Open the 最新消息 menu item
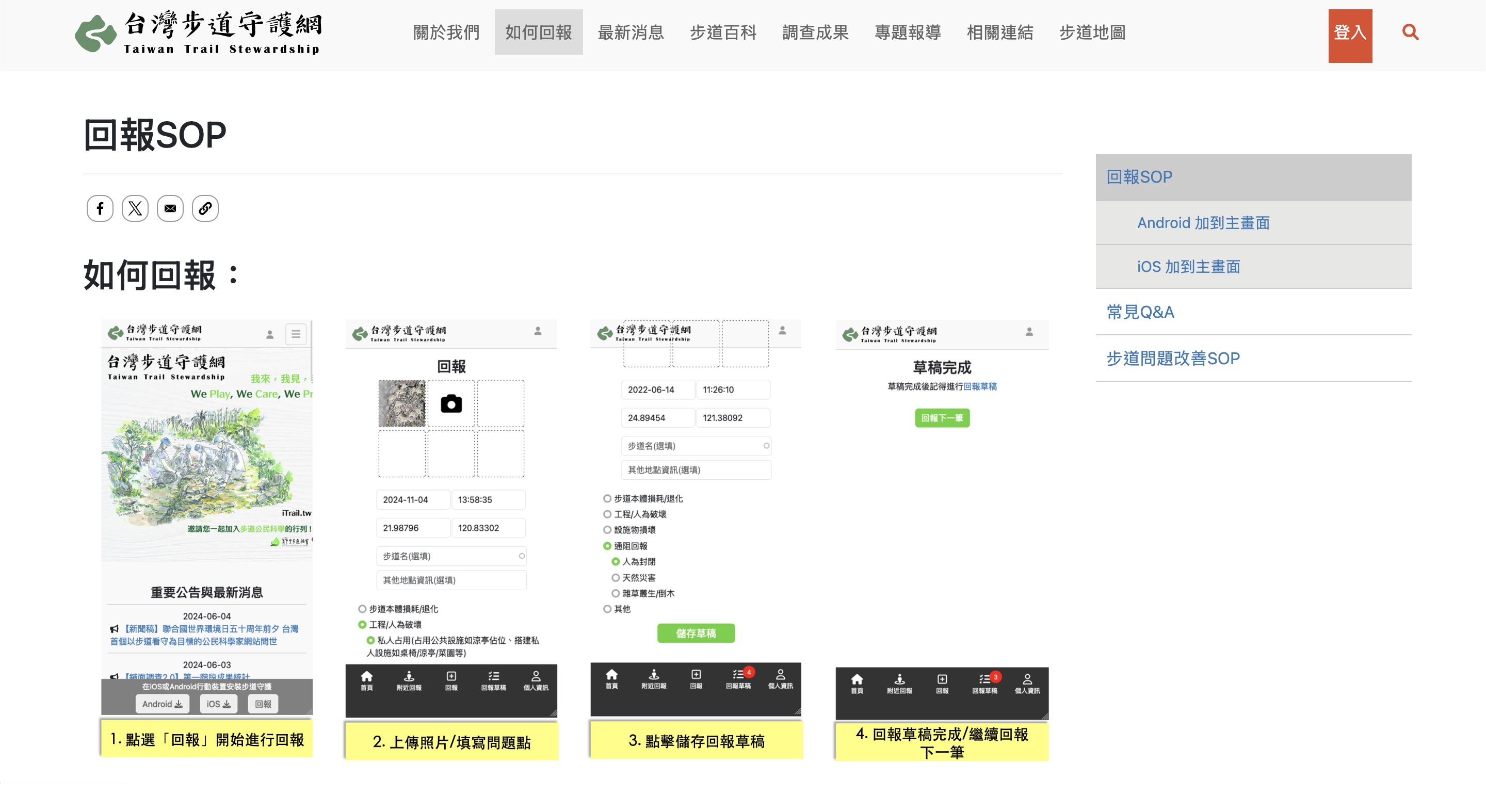Viewport: 1486px width, 812px height. click(x=631, y=33)
